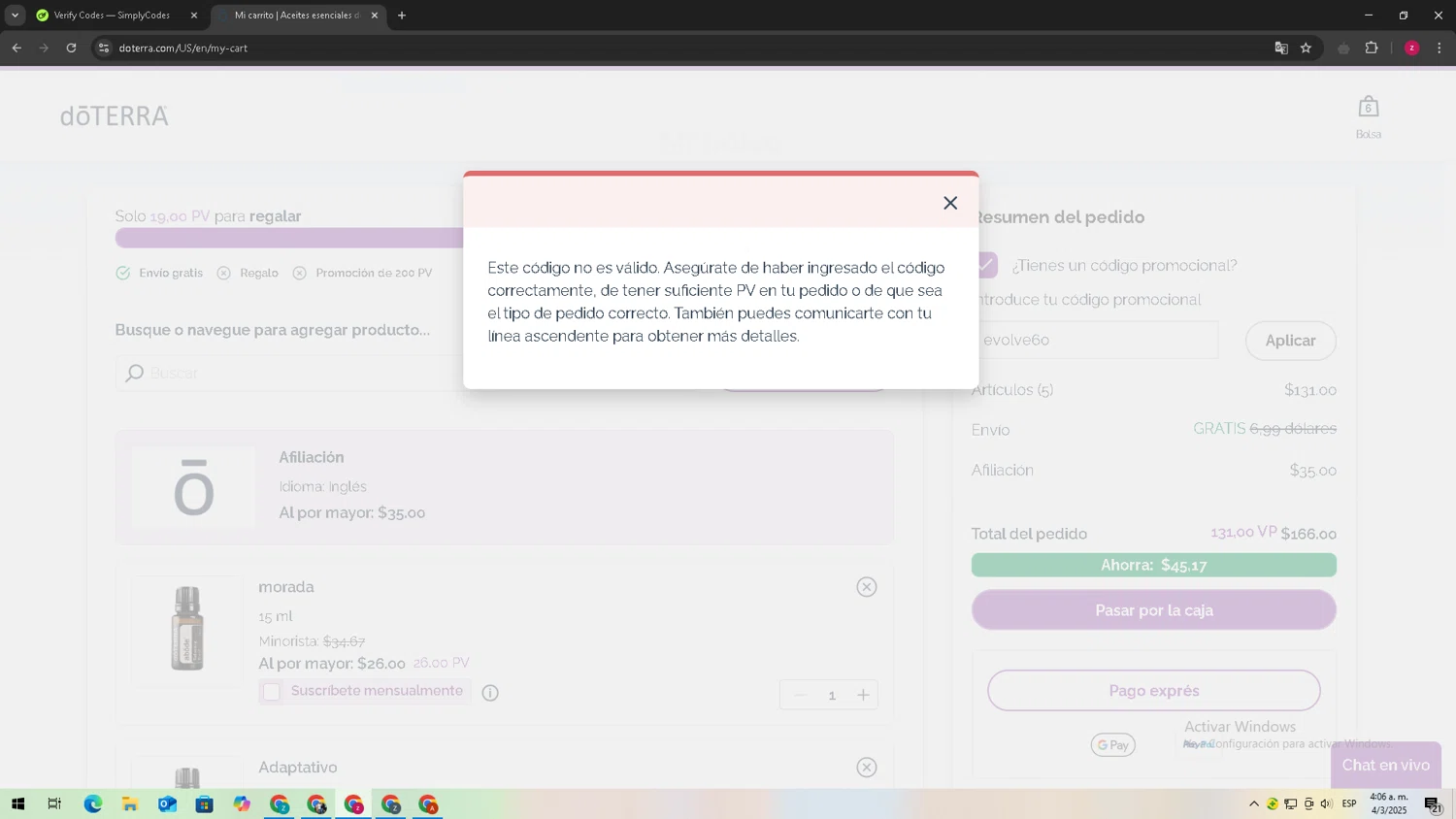Reload the page

point(71,48)
